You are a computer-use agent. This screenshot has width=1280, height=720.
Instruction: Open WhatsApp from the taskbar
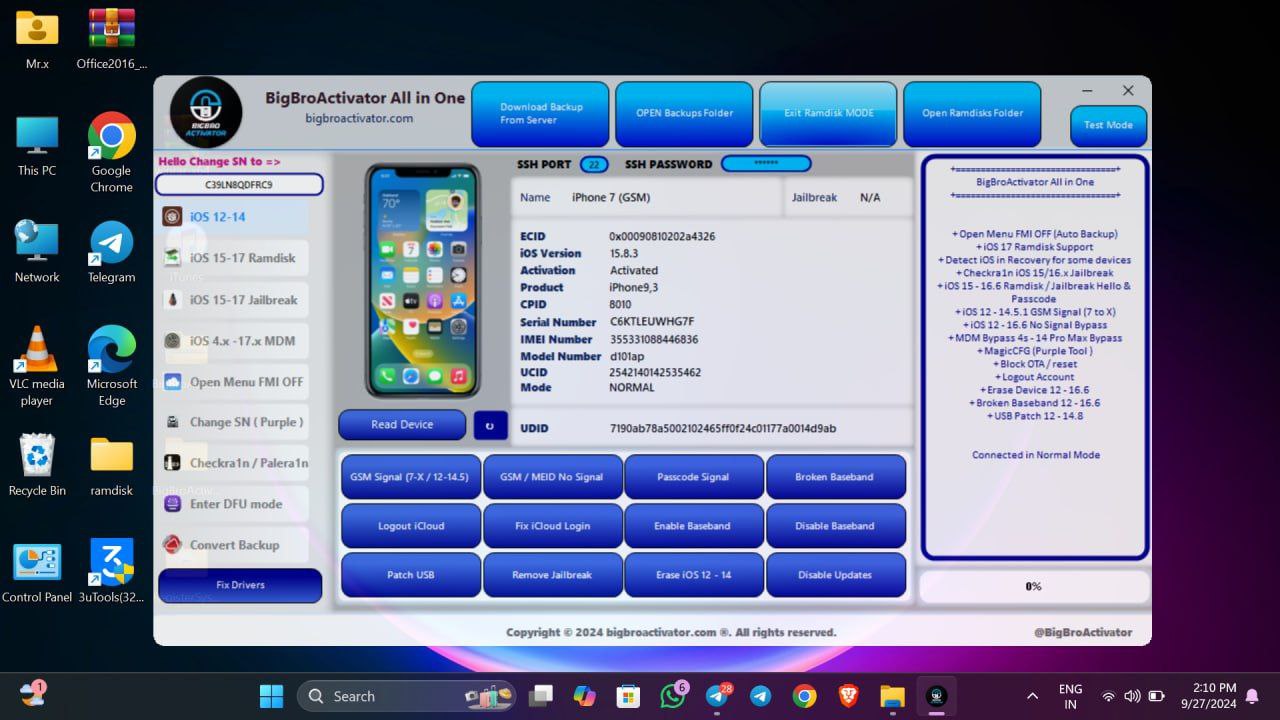pos(673,696)
